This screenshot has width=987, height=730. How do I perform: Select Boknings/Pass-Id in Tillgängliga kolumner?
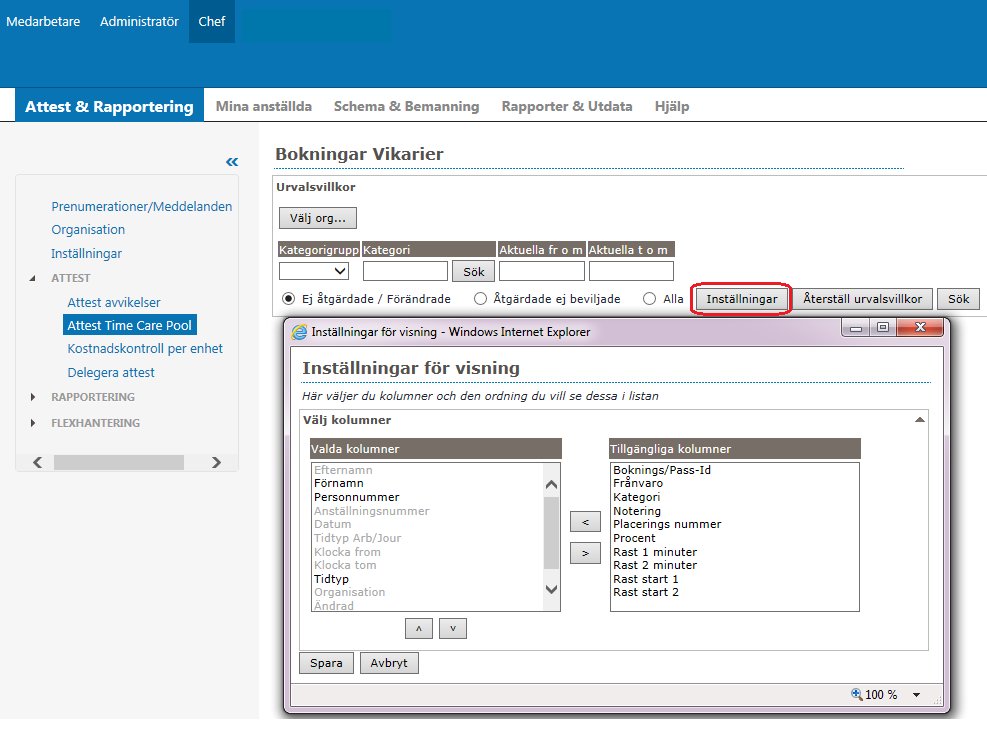point(662,470)
